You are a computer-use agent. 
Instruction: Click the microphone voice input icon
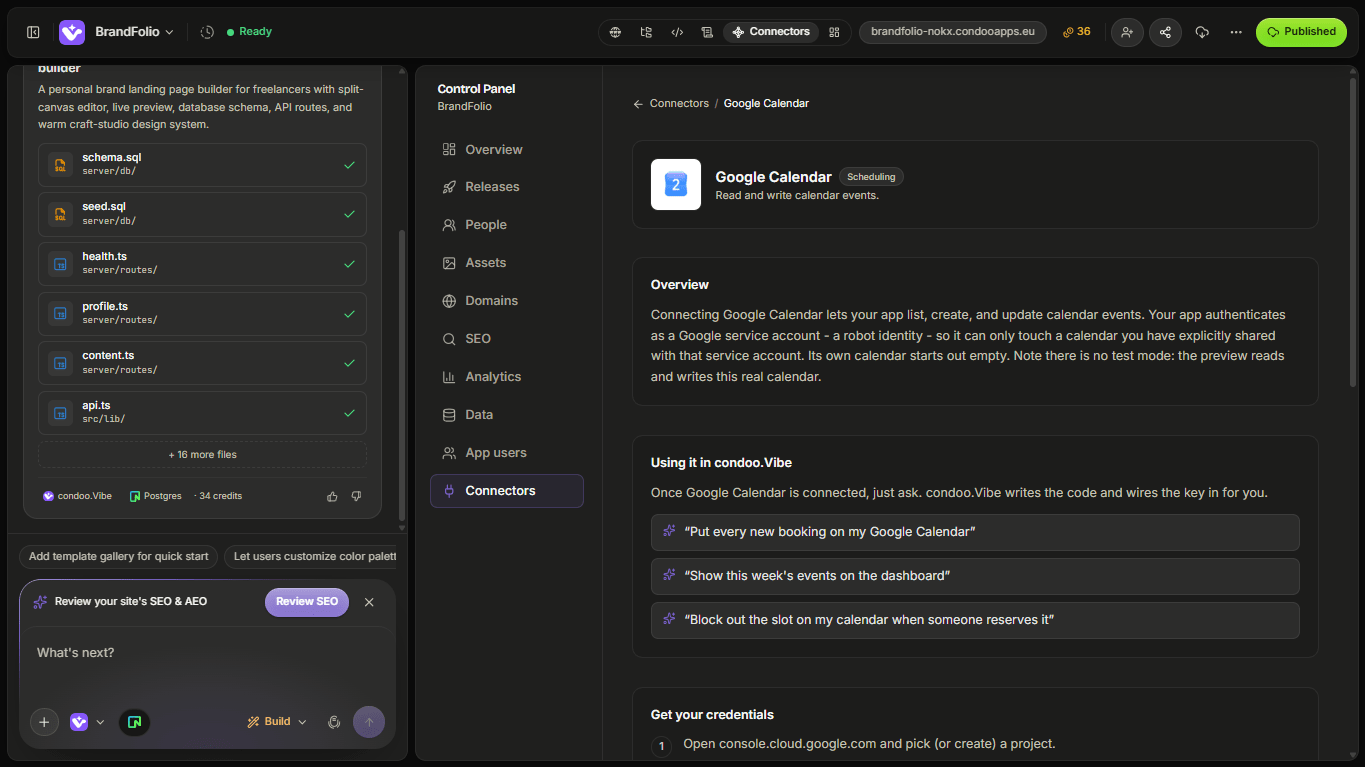coord(334,722)
